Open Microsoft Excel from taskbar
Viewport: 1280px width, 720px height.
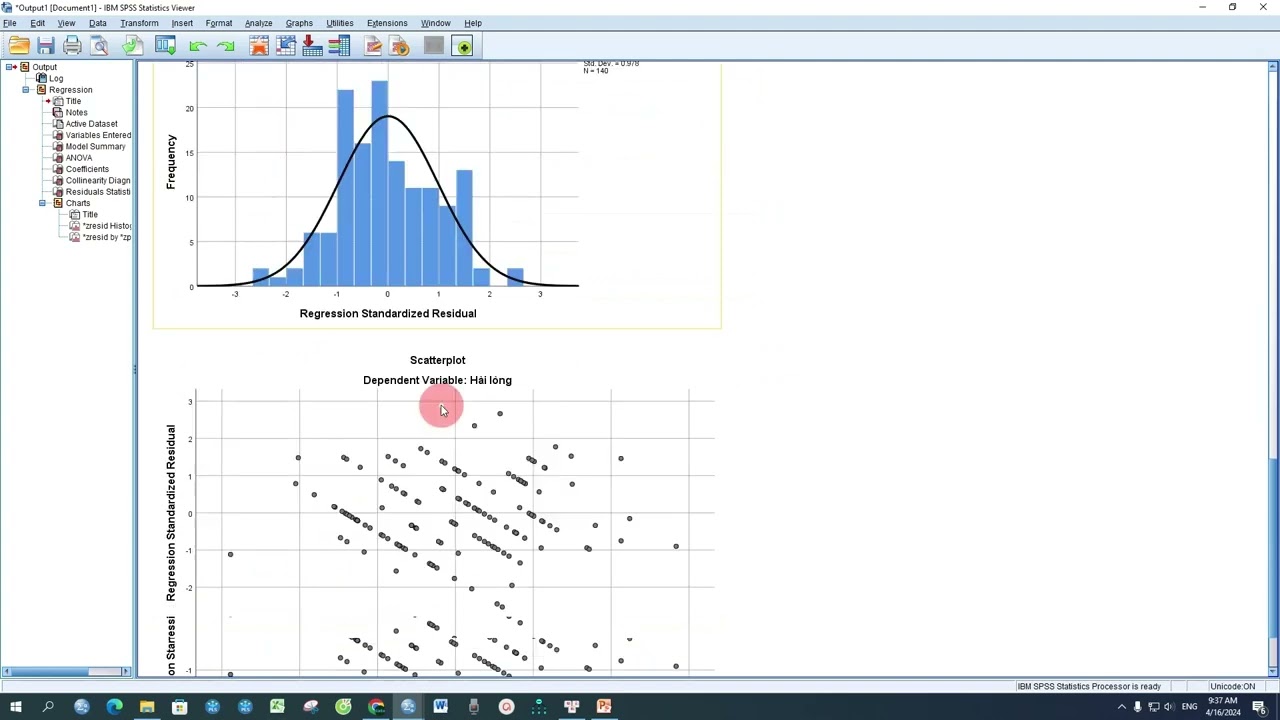pos(277,707)
